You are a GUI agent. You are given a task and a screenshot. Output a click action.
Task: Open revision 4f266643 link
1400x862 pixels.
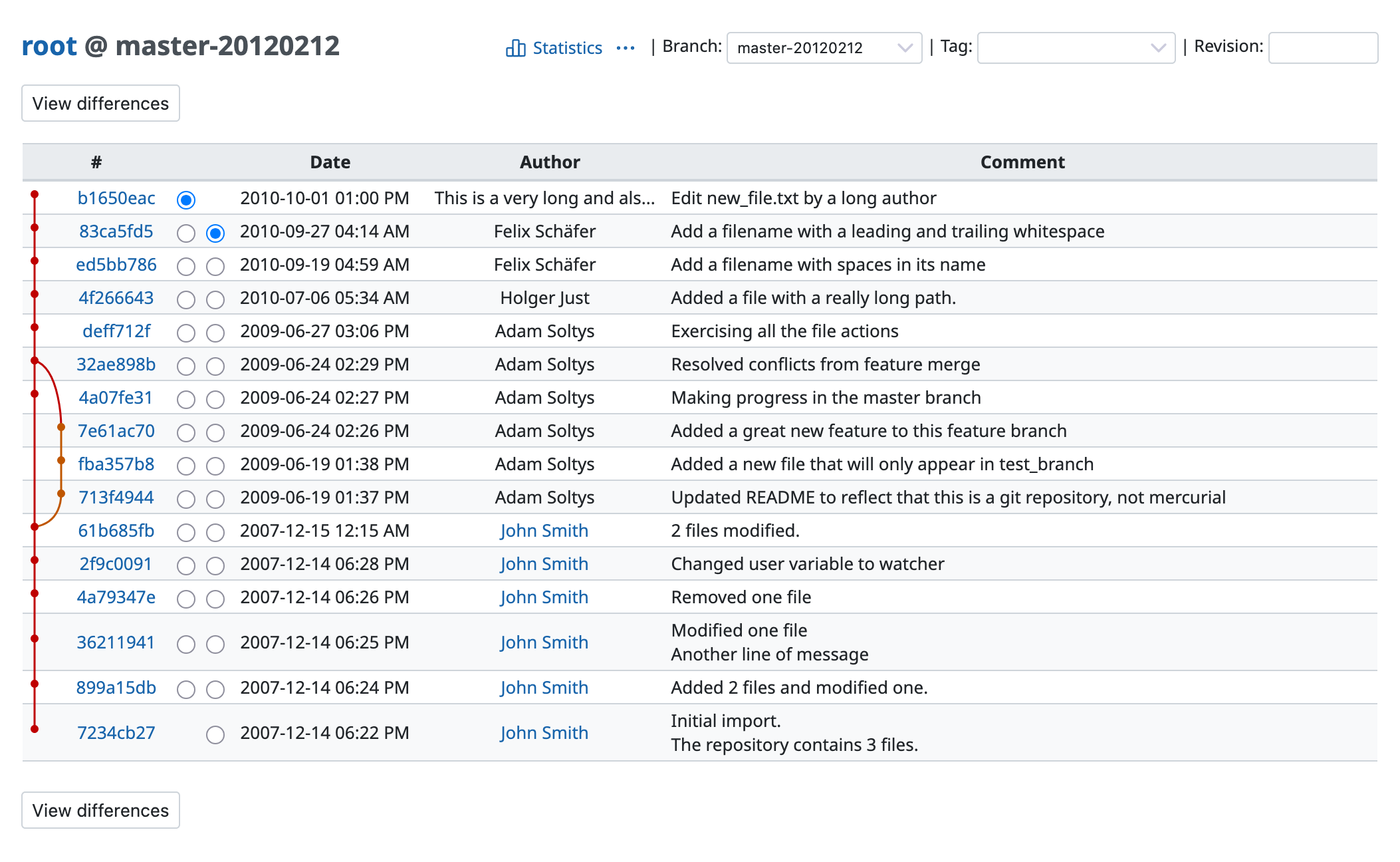[x=116, y=298]
